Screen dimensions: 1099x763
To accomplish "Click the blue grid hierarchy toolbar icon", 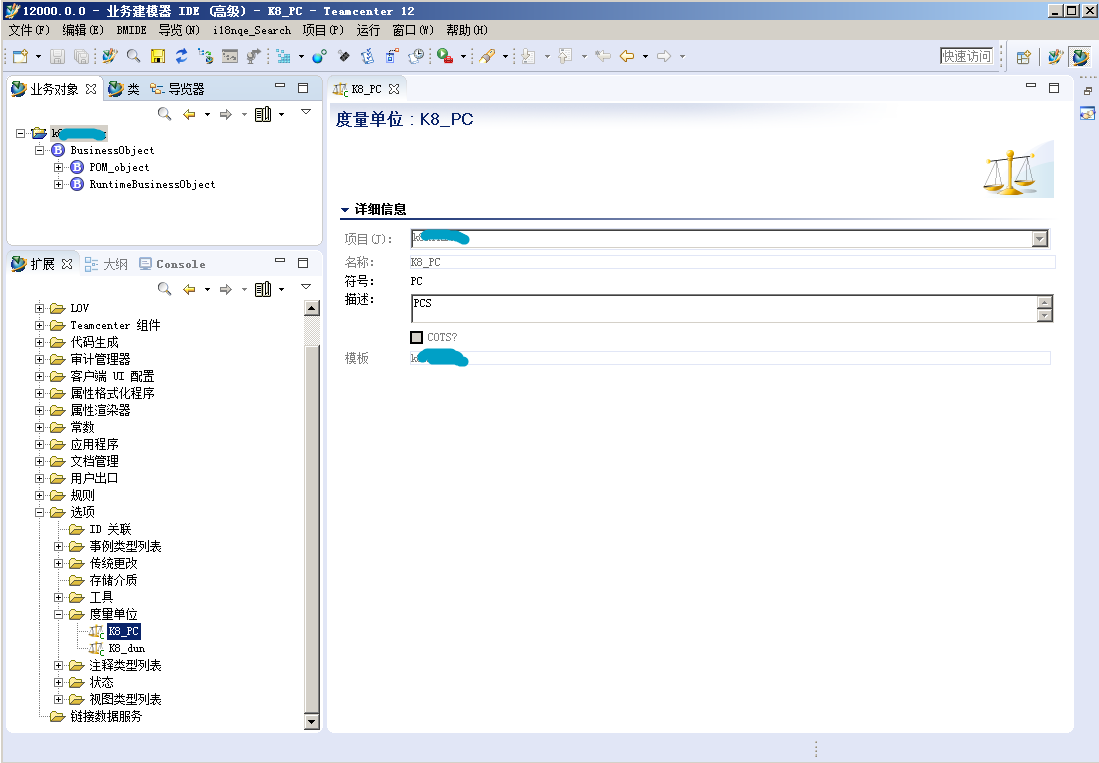I will (x=283, y=56).
